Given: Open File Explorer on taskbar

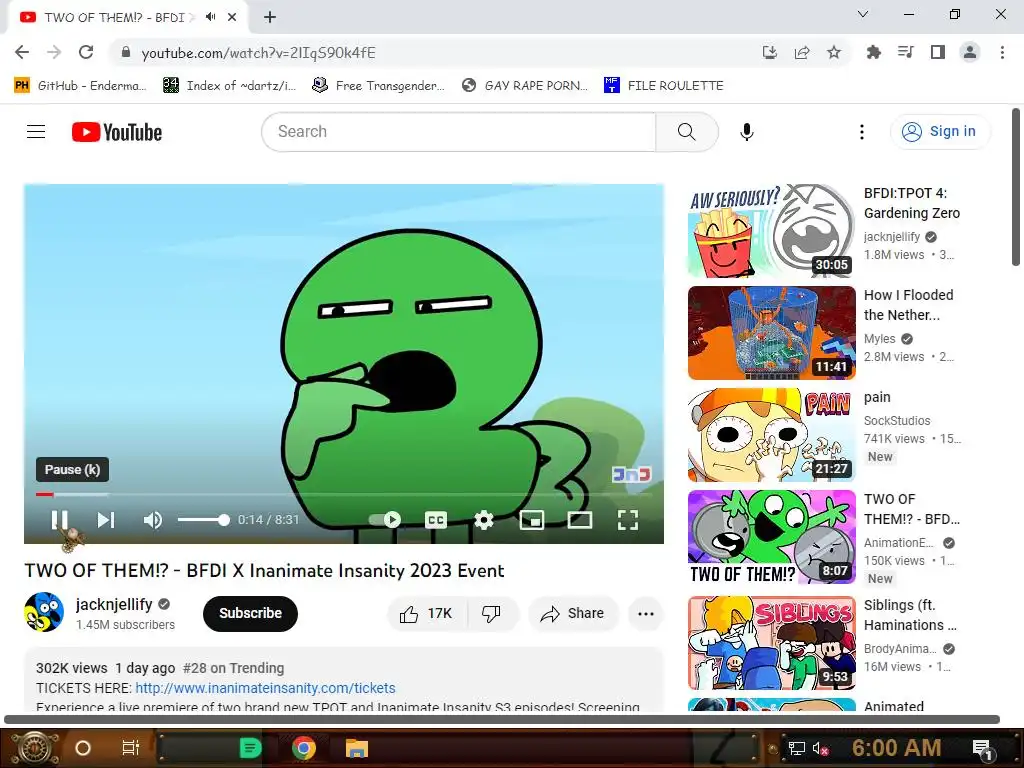Looking at the screenshot, I should tap(357, 748).
